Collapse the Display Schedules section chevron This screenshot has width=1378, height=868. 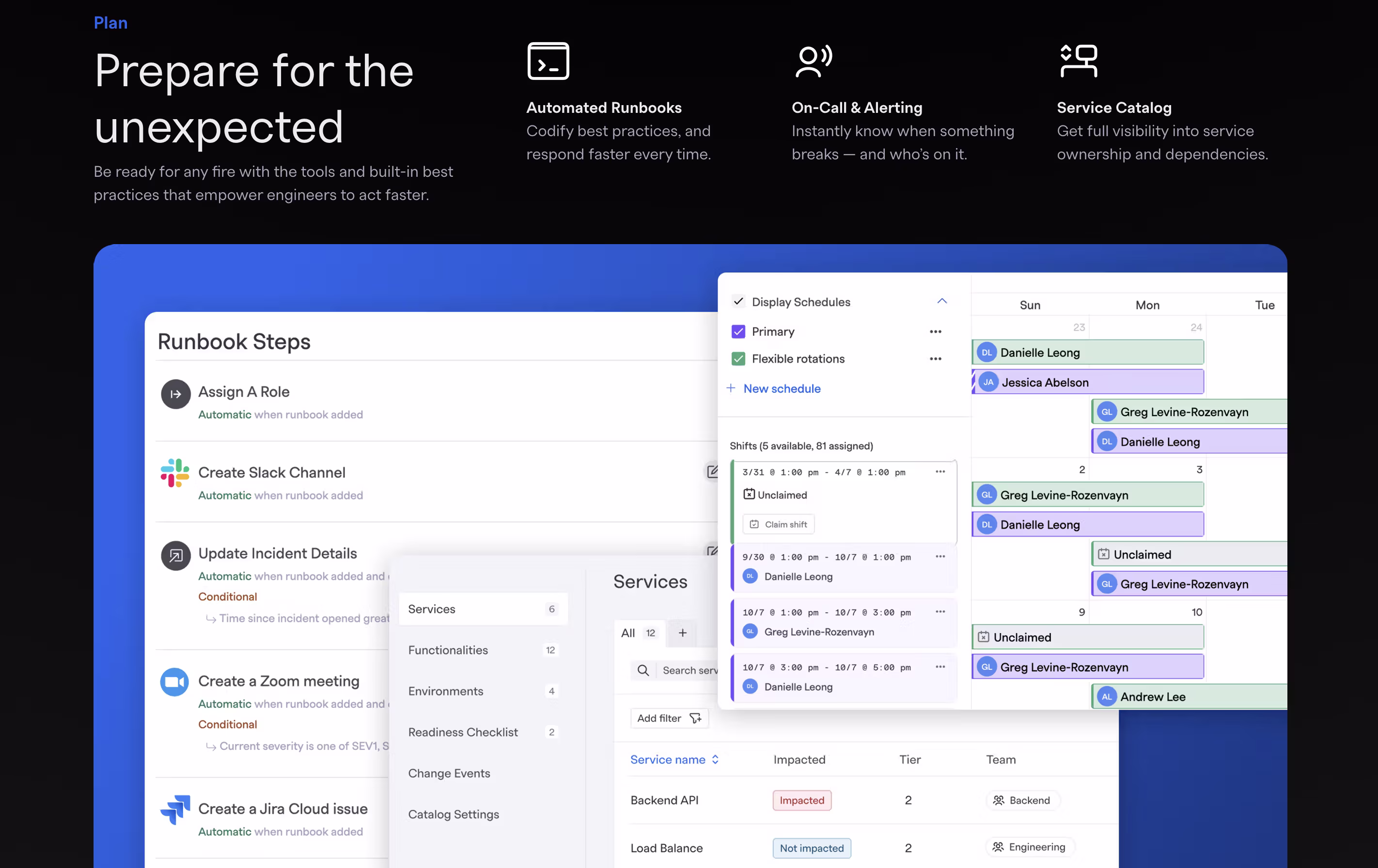pos(942,301)
